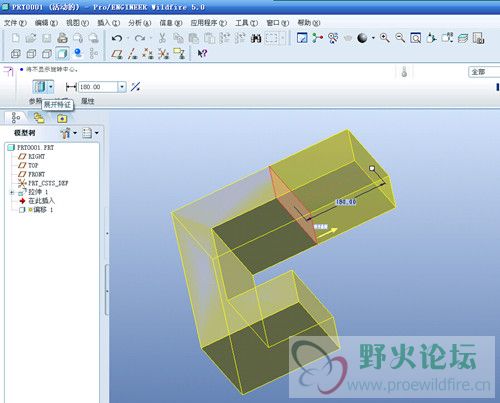The width and height of the screenshot is (500, 403).
Task: Switch to the Model Tree navigator tab
Action: [16, 118]
